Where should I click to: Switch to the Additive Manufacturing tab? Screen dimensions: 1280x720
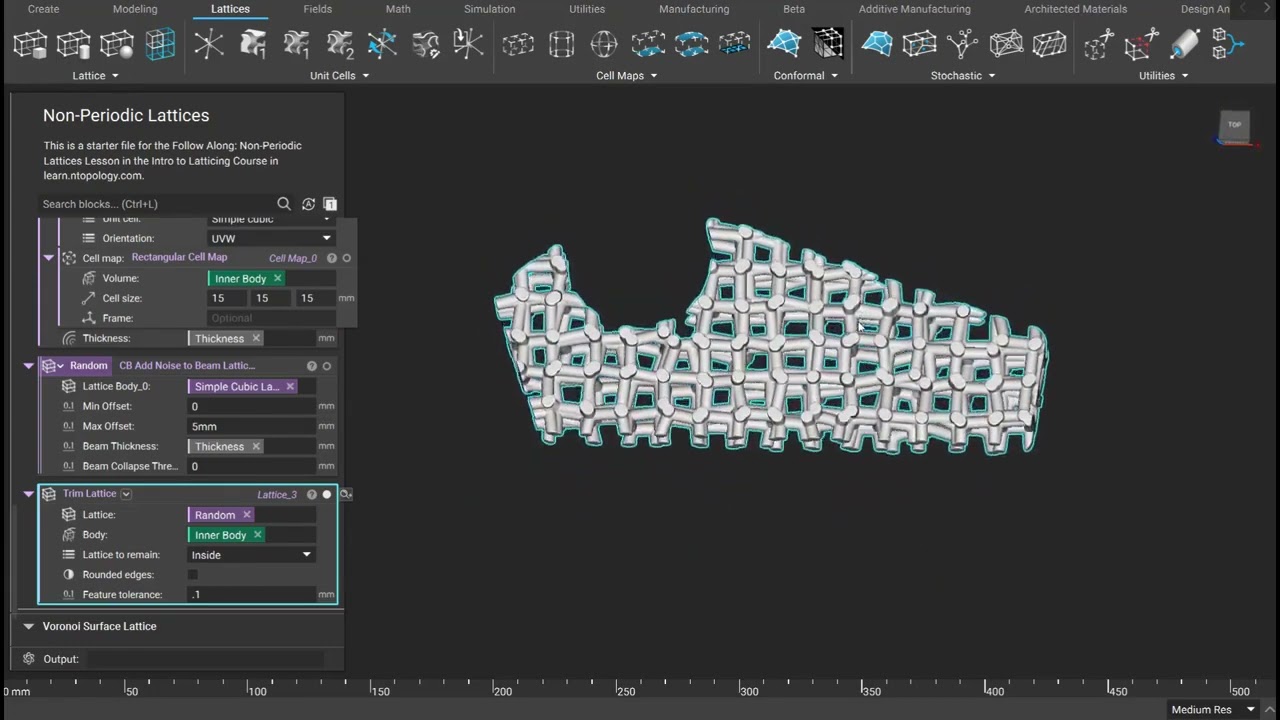(x=914, y=9)
